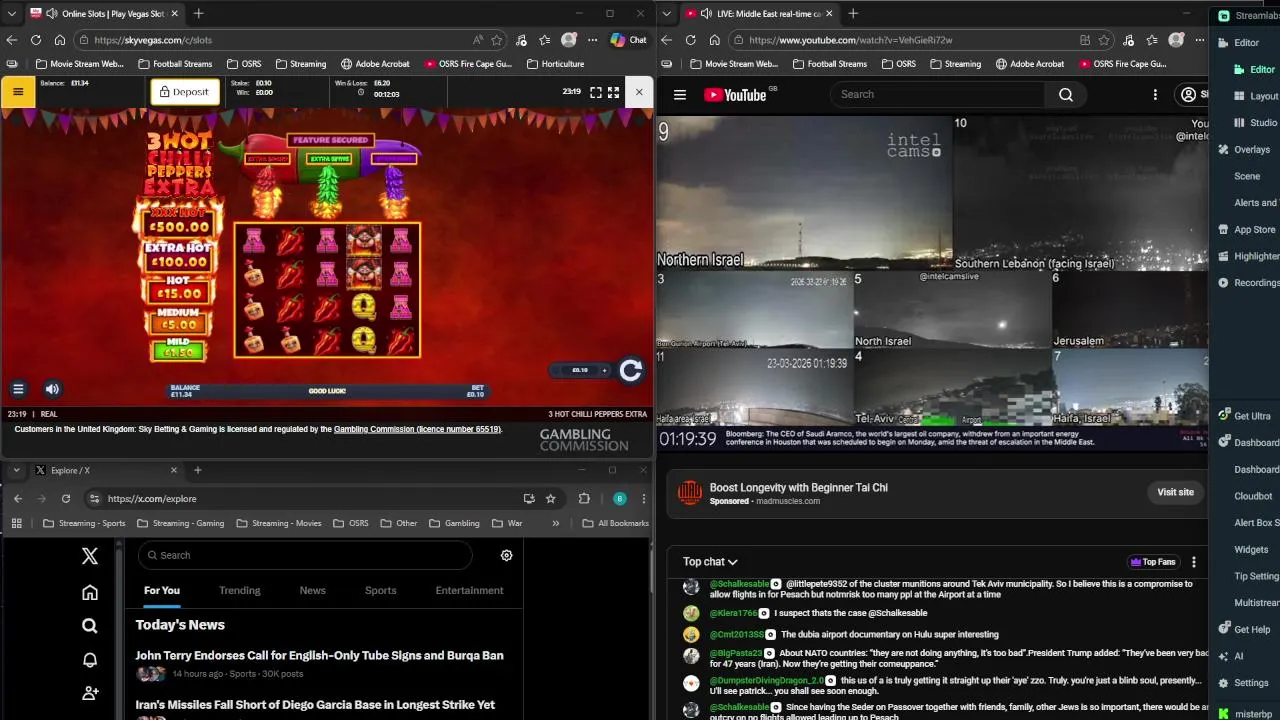The image size is (1280, 720).
Task: Reload the Sky Vegas page
Action: (x=36, y=40)
